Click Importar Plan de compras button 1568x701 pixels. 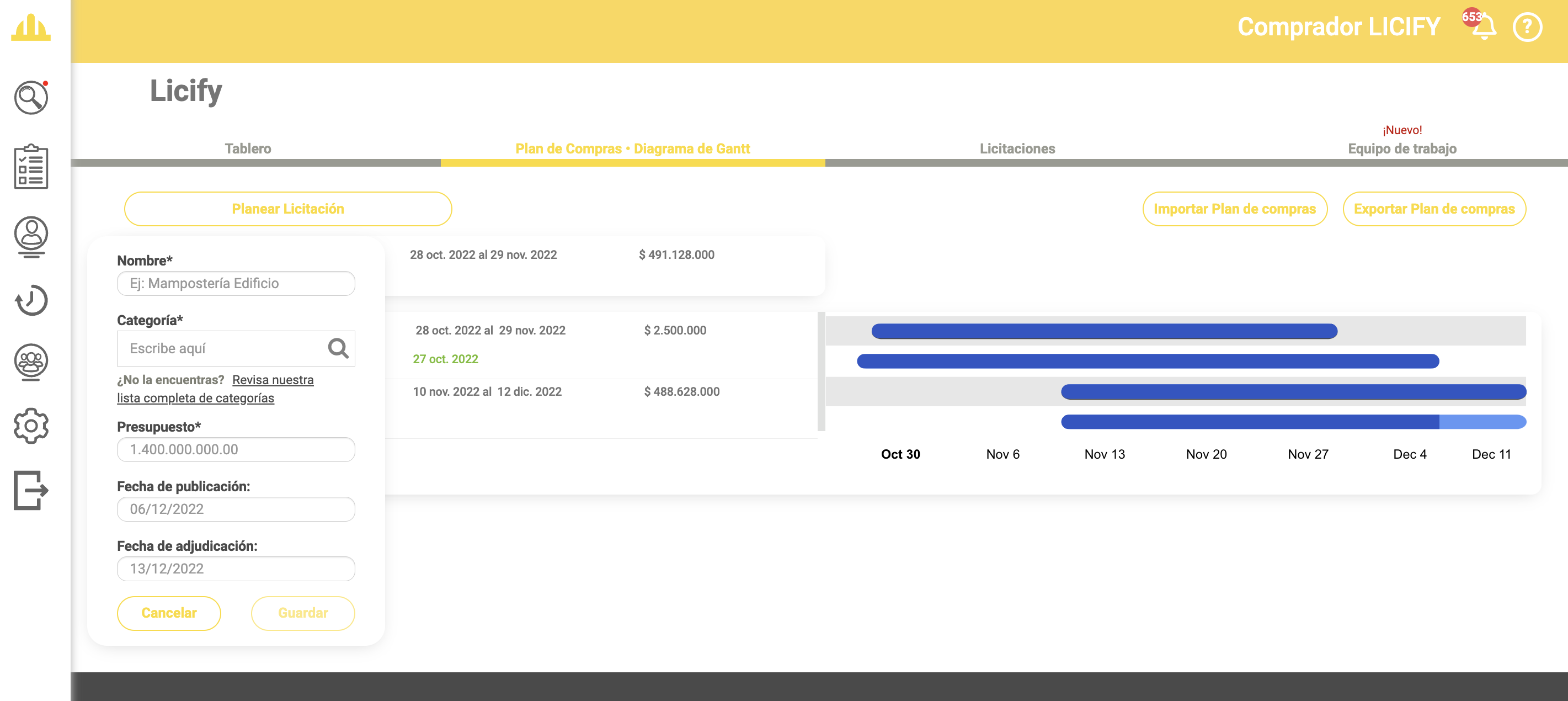(1234, 209)
